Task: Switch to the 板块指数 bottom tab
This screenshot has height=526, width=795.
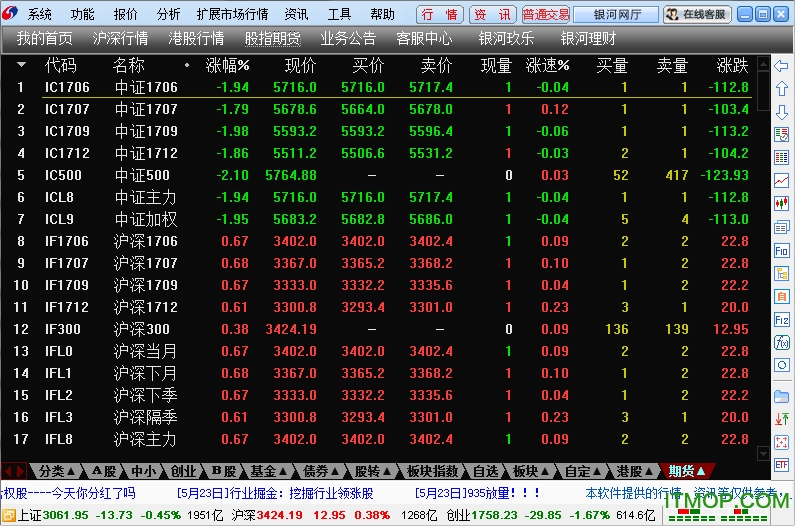Action: click(x=432, y=471)
